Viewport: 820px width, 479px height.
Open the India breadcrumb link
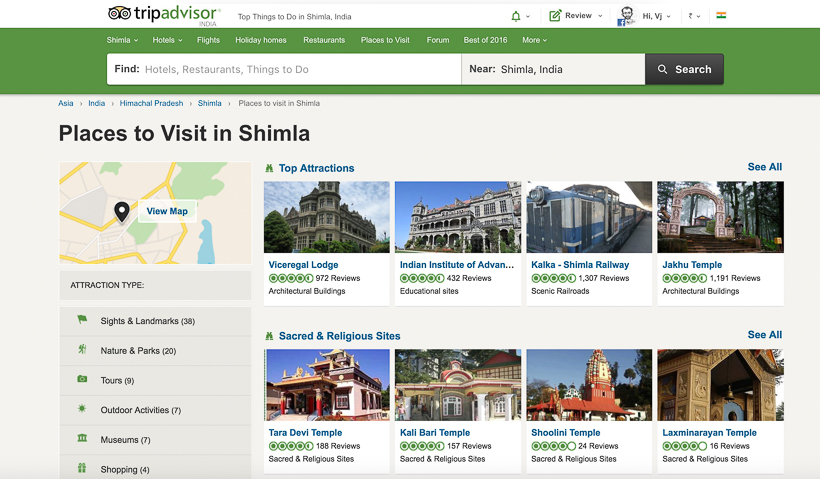tap(96, 103)
